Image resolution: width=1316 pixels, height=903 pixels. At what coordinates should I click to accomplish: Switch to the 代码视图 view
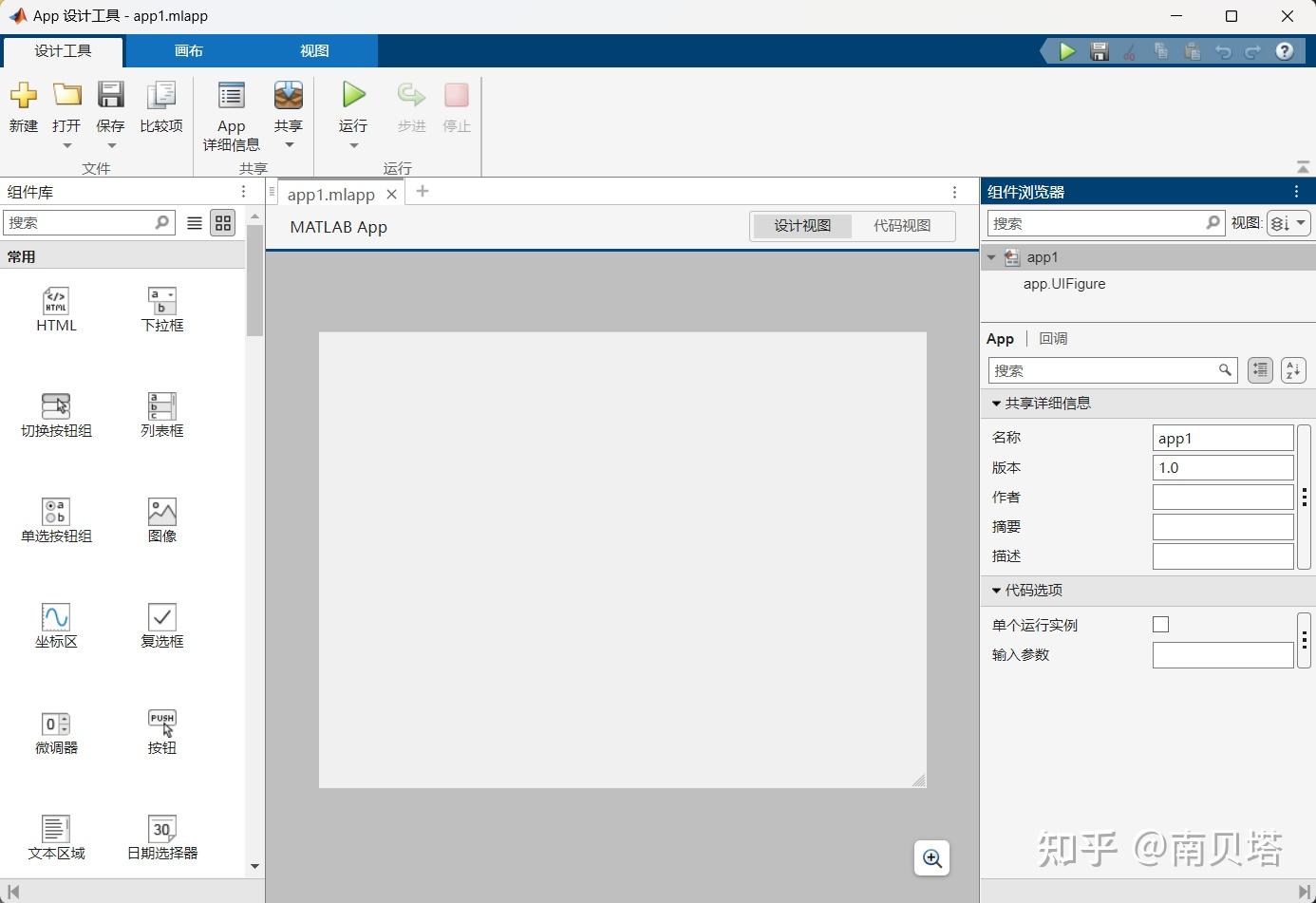tap(902, 226)
